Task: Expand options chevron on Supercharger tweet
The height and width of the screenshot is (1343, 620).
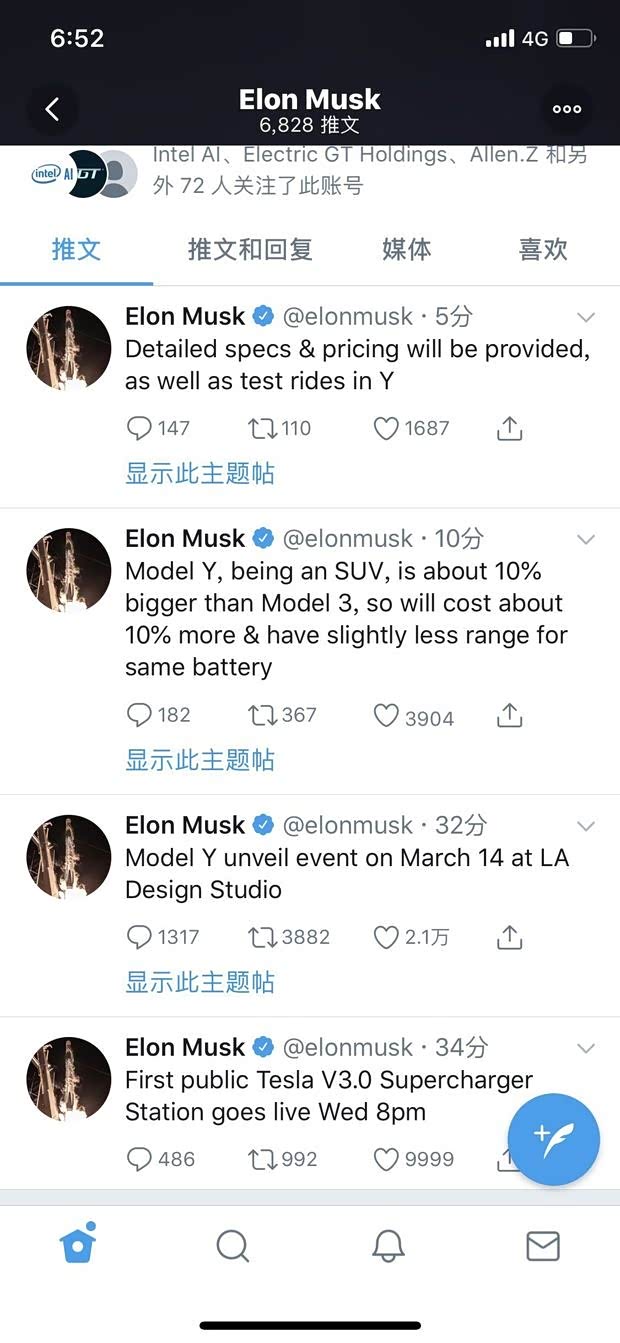Action: tap(586, 1049)
